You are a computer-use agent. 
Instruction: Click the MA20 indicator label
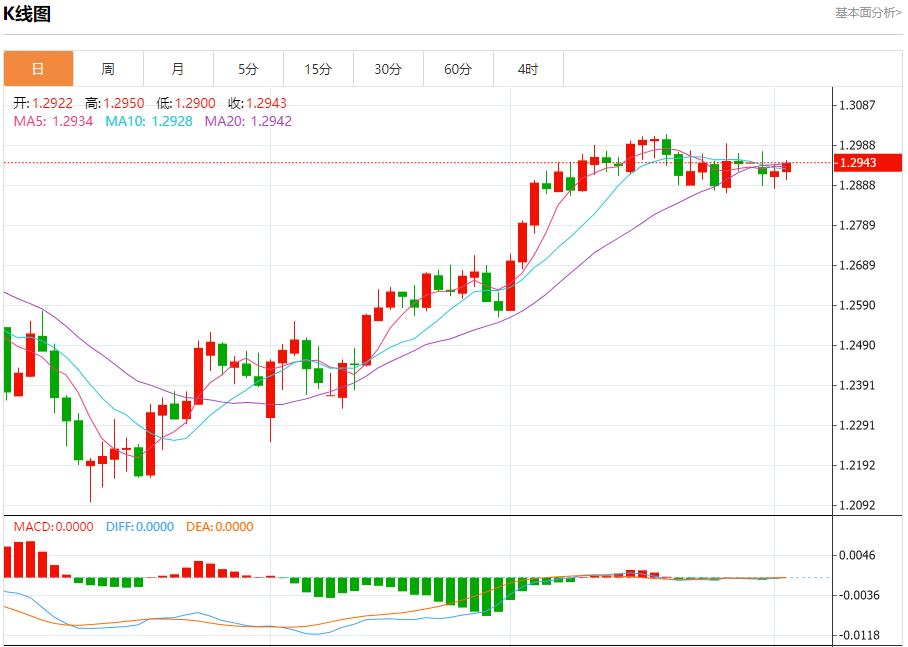tap(248, 121)
